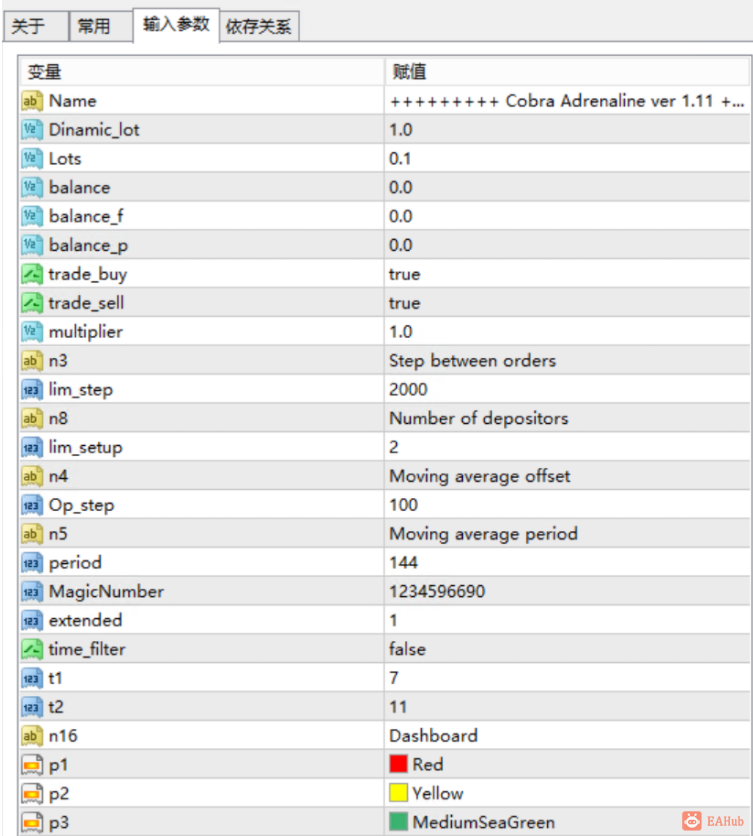The height and width of the screenshot is (836, 753).
Task: Select the 输入参数 tab
Action: tap(176, 25)
